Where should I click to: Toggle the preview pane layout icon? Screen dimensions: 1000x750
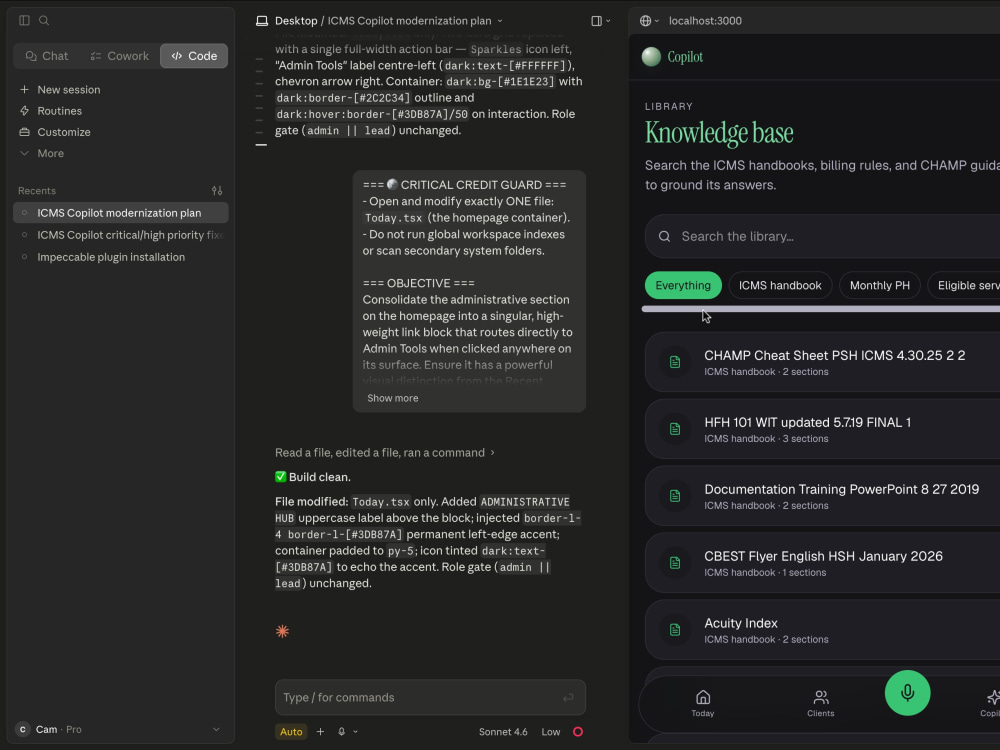(x=596, y=21)
